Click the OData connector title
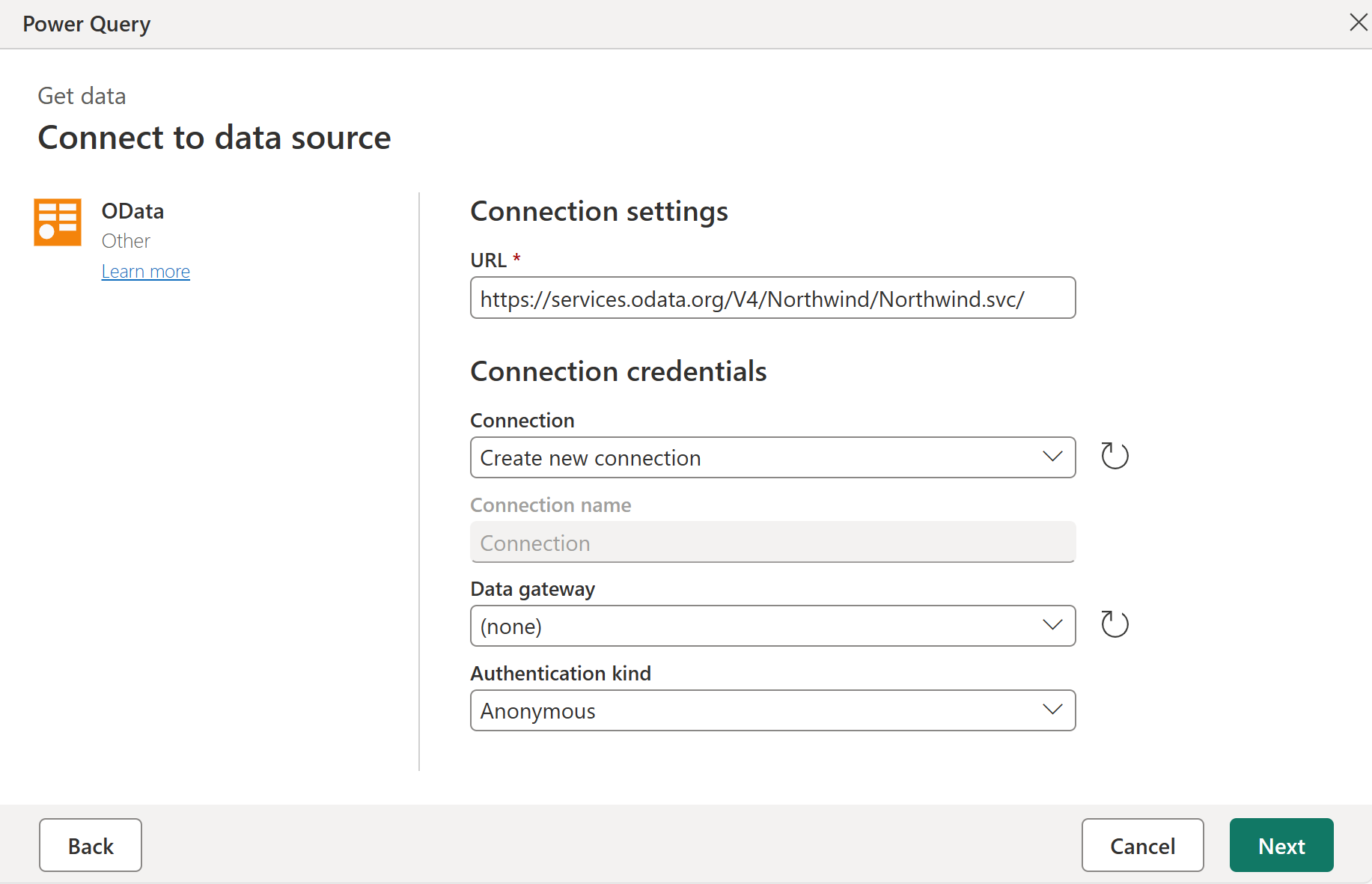Screen dimensions: 1372x884 pos(132,211)
